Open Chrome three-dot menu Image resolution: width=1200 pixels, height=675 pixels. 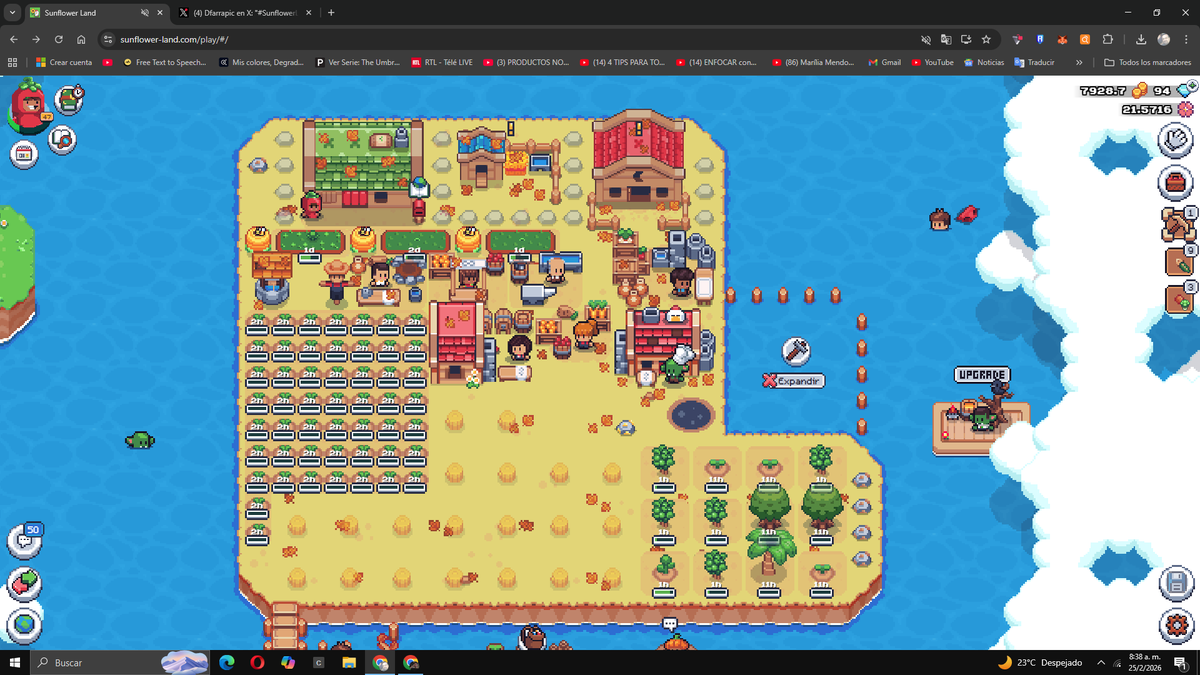[1186, 39]
